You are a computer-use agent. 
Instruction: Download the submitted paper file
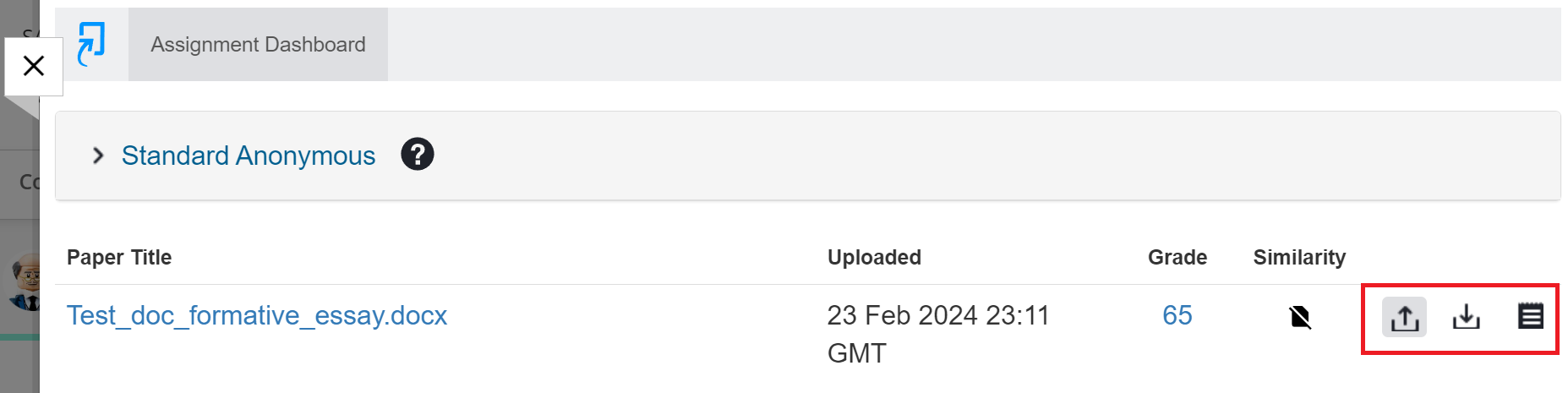pyautogui.click(x=1467, y=318)
